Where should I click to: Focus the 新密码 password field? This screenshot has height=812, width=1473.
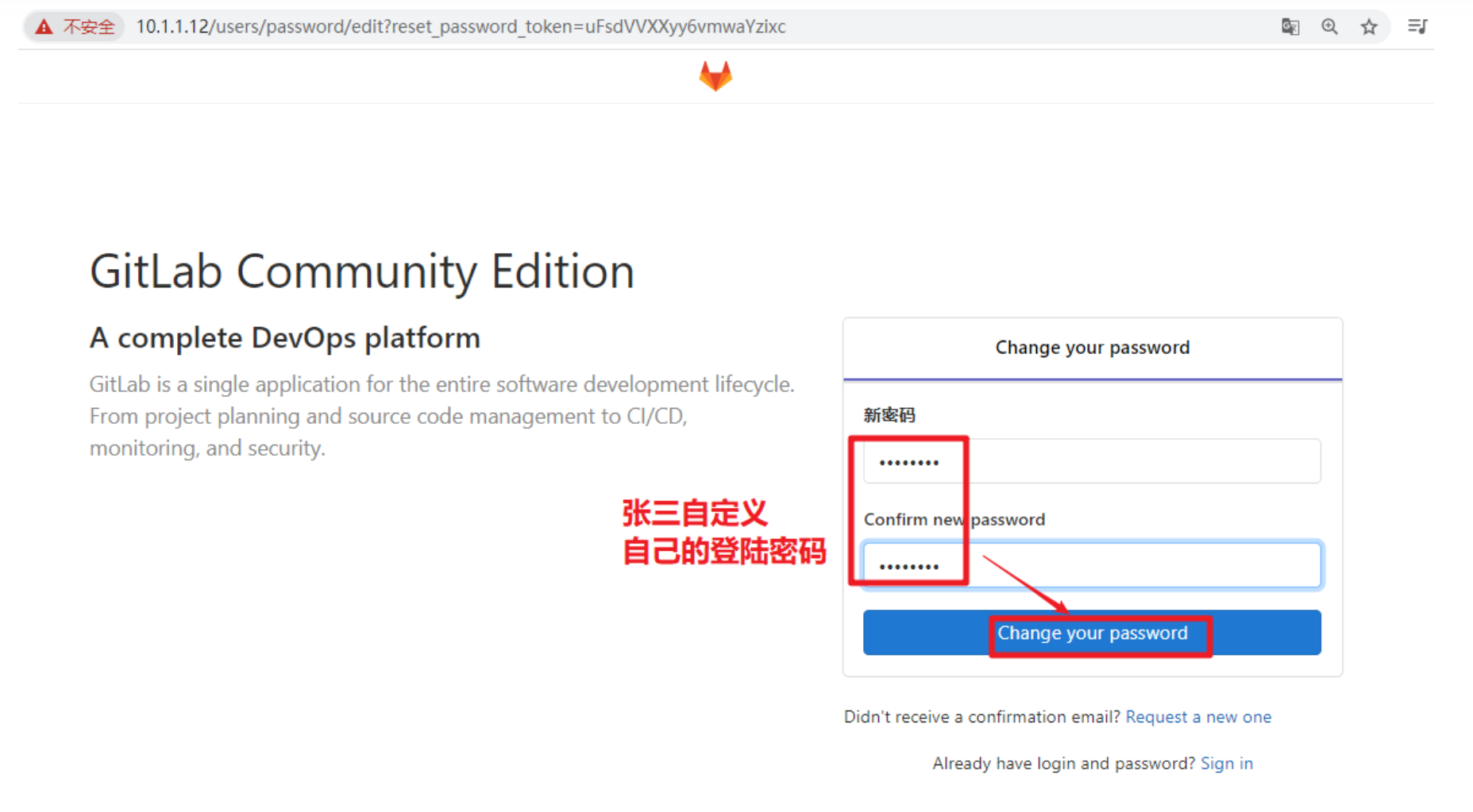(x=1092, y=461)
